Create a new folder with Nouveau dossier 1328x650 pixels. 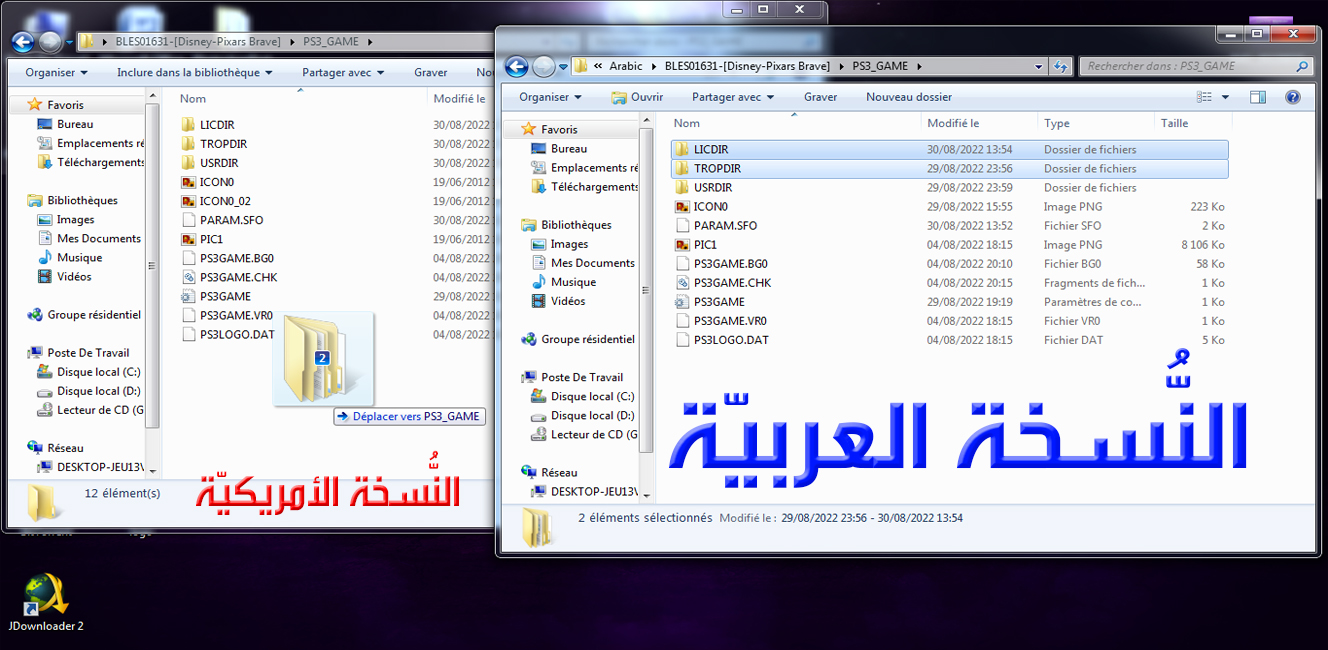coord(908,97)
